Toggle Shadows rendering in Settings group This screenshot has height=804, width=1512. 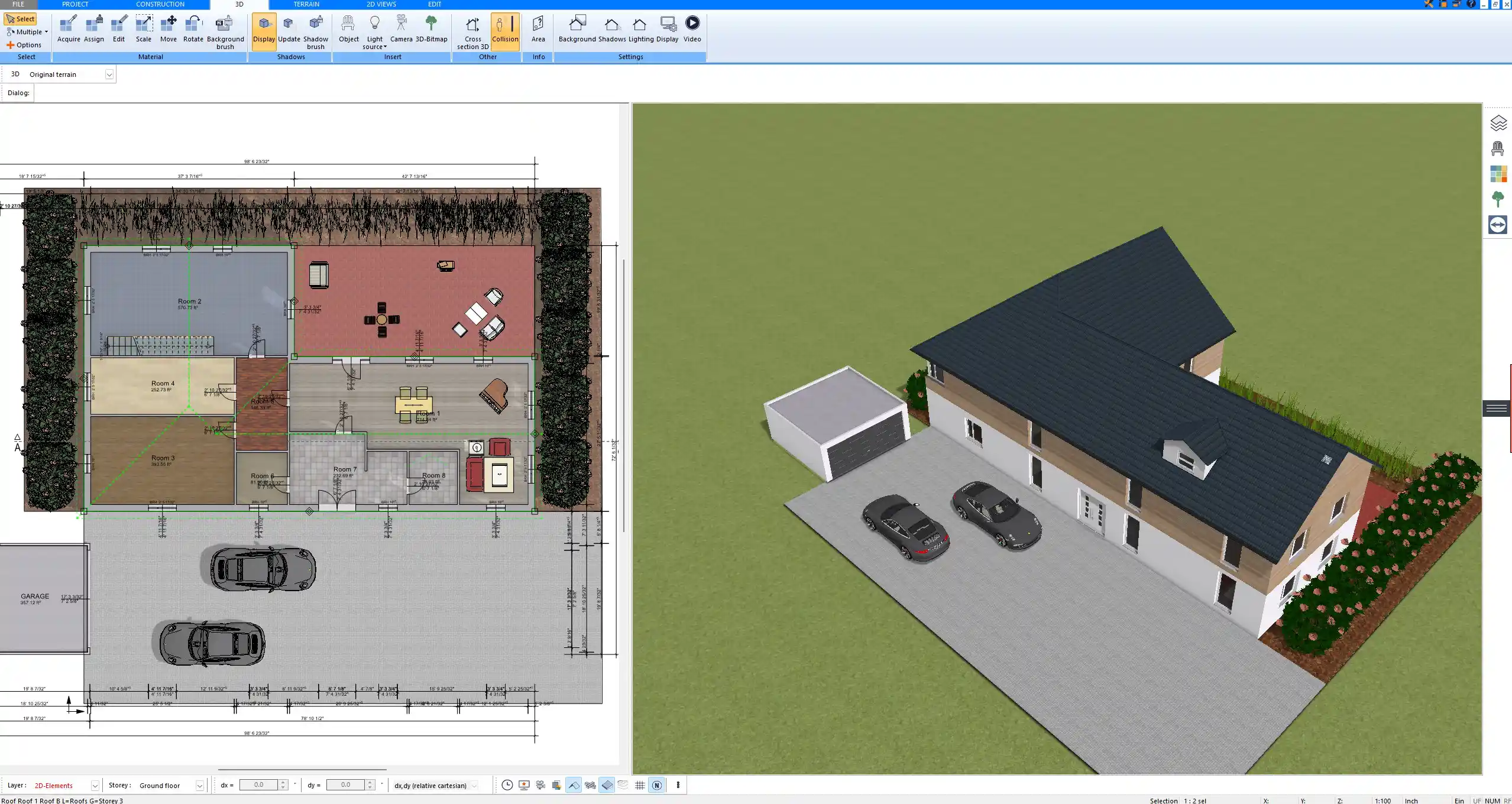611,28
